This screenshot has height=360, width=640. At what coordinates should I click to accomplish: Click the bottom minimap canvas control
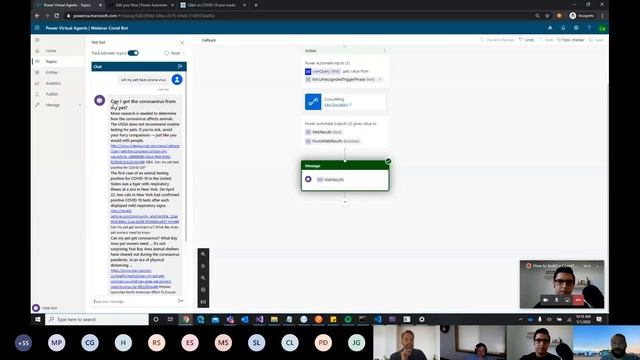[x=203, y=302]
